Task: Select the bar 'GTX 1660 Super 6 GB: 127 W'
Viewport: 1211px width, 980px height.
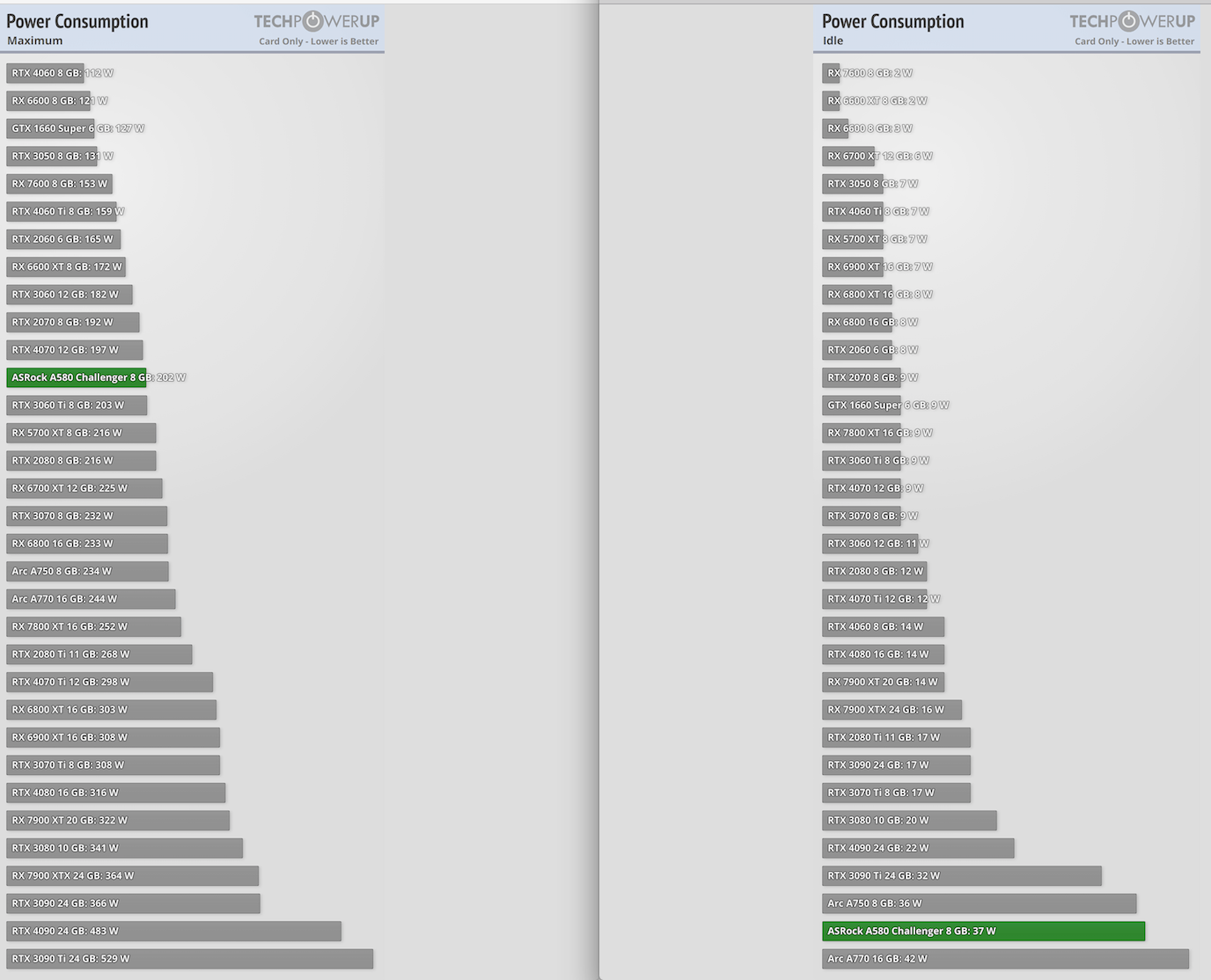Action: click(50, 128)
